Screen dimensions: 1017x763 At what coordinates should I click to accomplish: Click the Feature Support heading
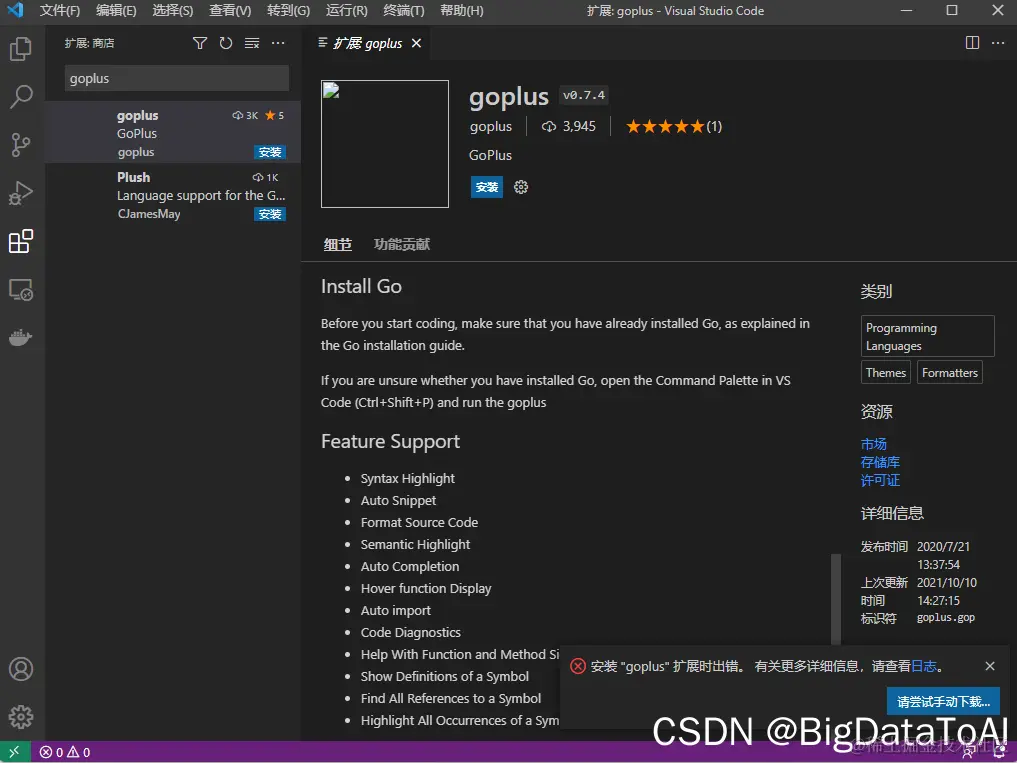pyautogui.click(x=390, y=441)
